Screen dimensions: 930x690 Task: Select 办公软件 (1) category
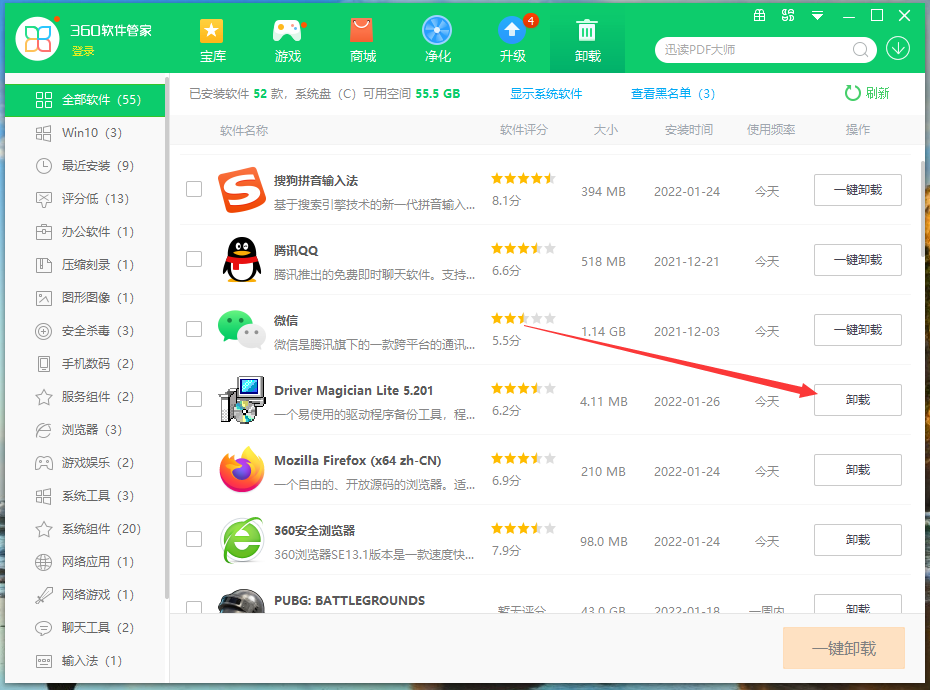point(85,232)
